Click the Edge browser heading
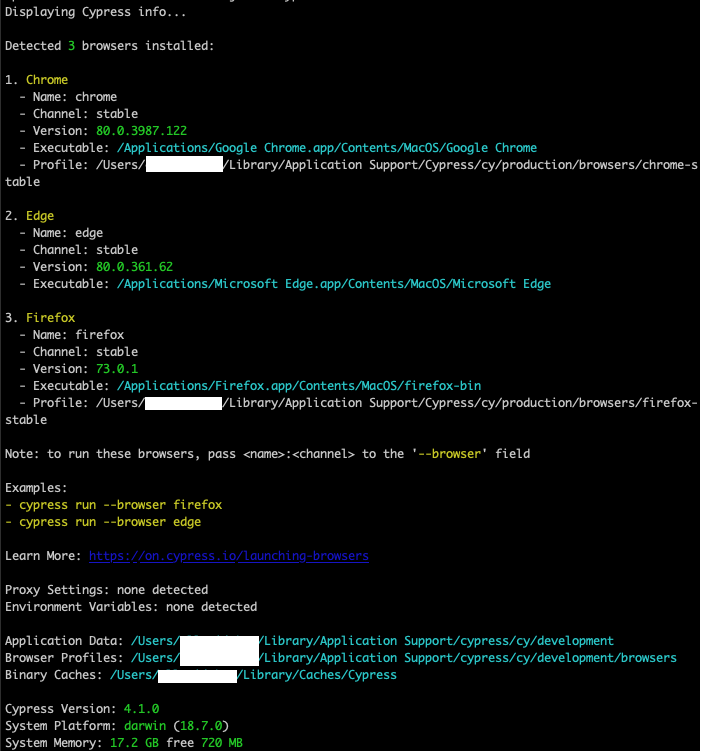Screen dimensions: 701x751 click(40, 216)
